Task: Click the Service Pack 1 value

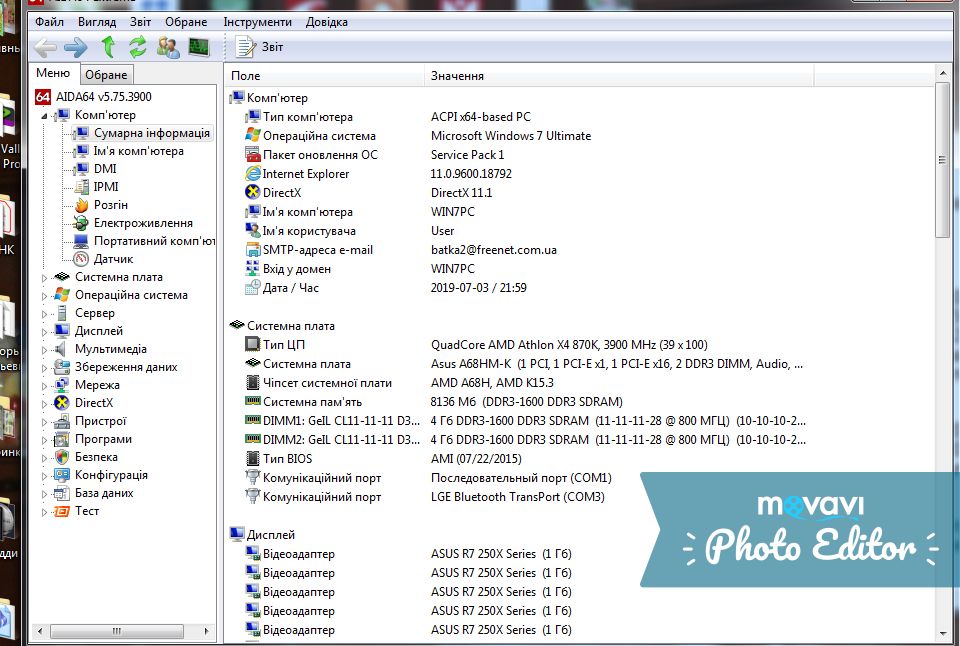Action: point(467,154)
